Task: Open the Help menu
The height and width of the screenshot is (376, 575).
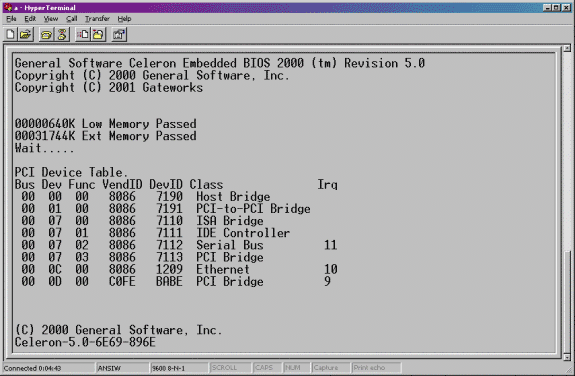Action: pyautogui.click(x=124, y=18)
